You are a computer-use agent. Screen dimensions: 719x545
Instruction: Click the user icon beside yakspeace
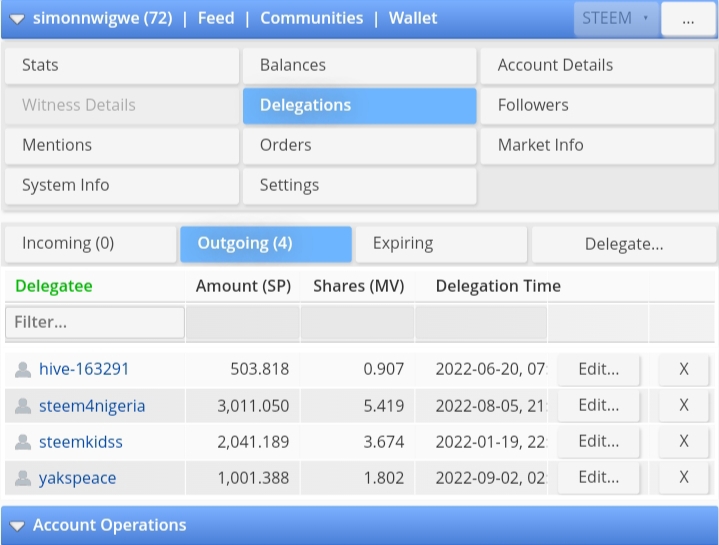[x=23, y=478]
